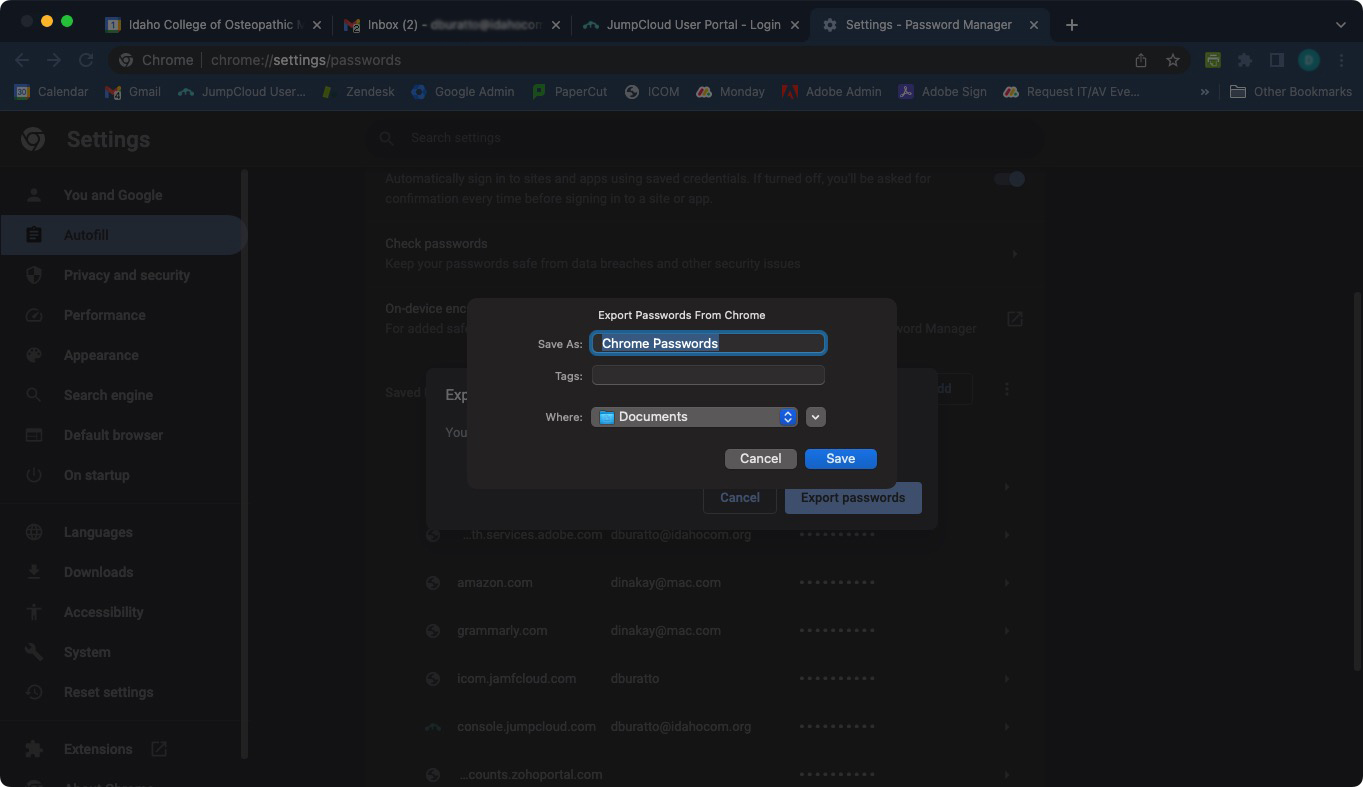Show more bookmarks with the double chevron

[1205, 91]
